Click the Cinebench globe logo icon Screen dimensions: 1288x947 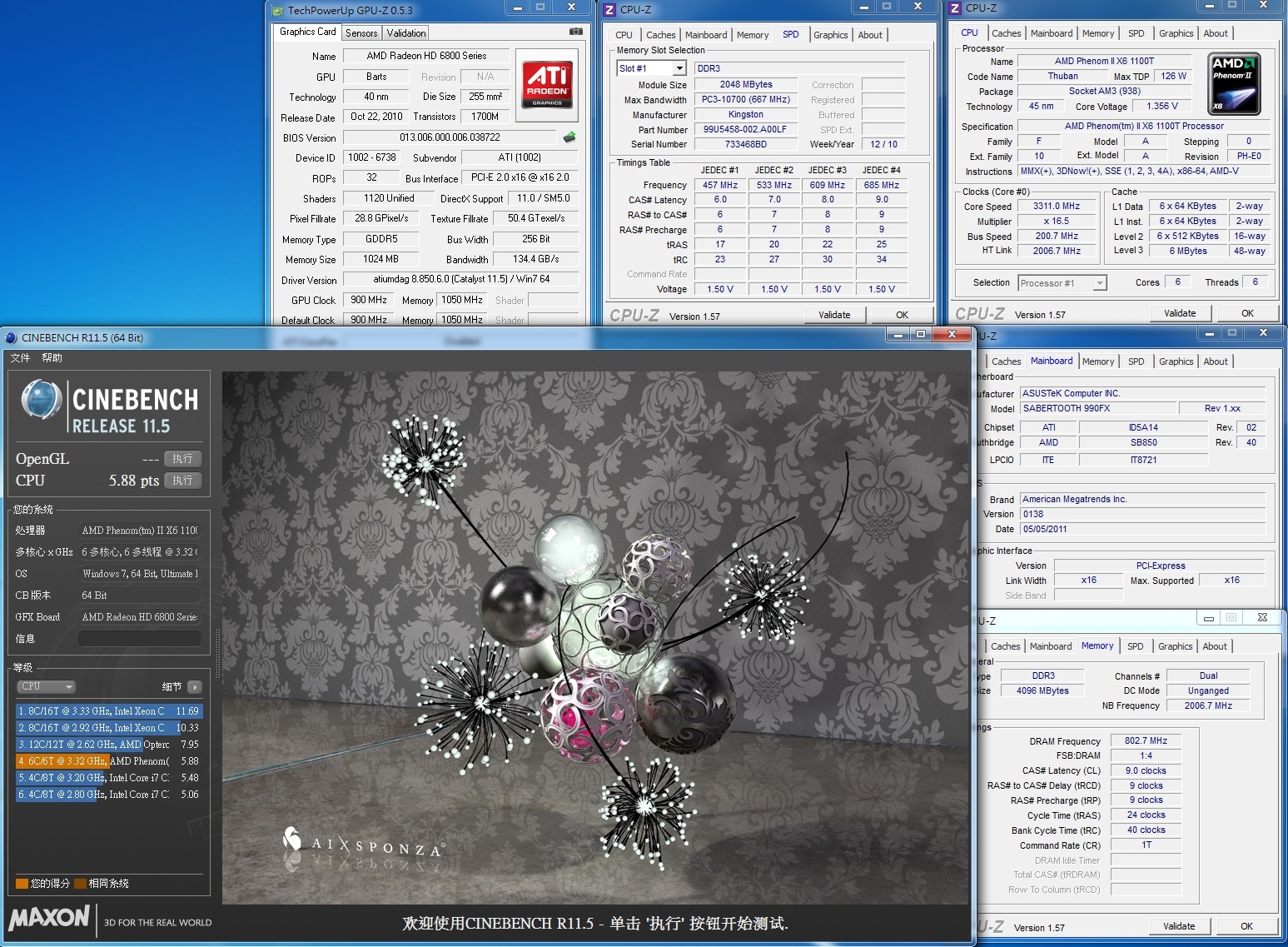coord(41,400)
